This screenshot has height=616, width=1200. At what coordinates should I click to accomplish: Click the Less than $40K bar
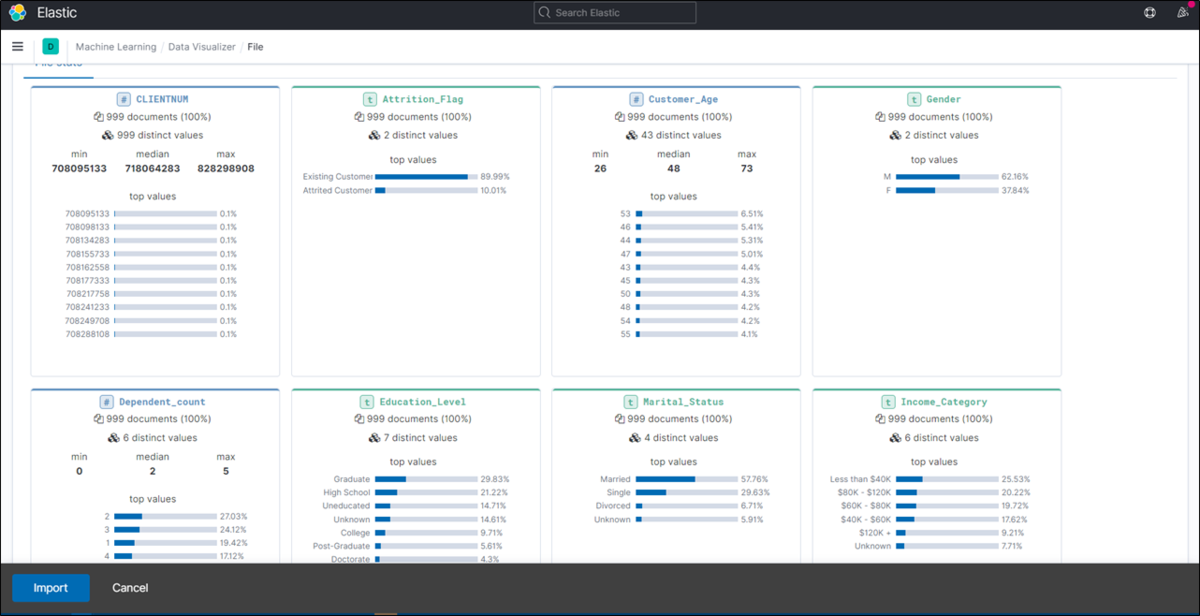click(x=947, y=479)
